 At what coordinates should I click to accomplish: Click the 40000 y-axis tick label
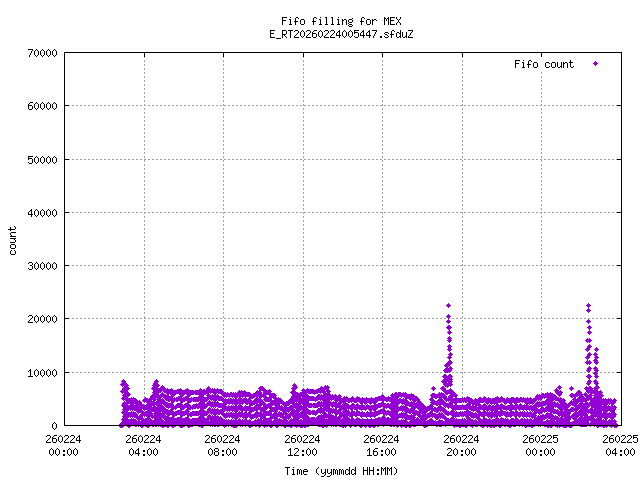pos(40,213)
